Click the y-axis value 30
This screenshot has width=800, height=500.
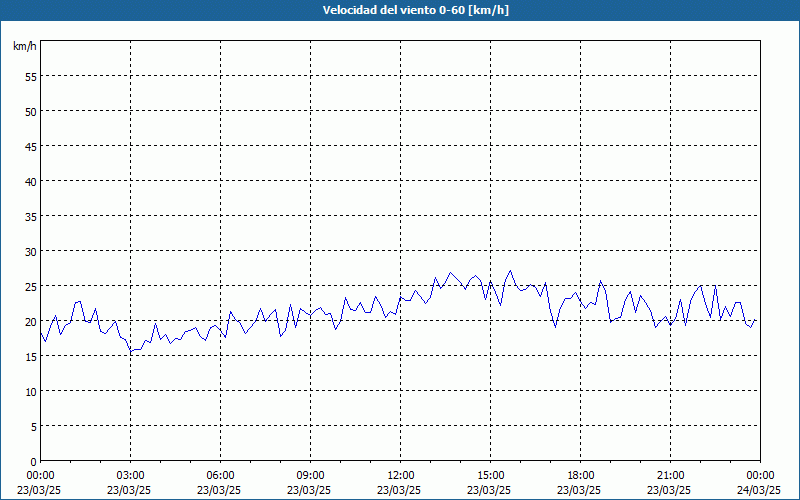coord(31,252)
